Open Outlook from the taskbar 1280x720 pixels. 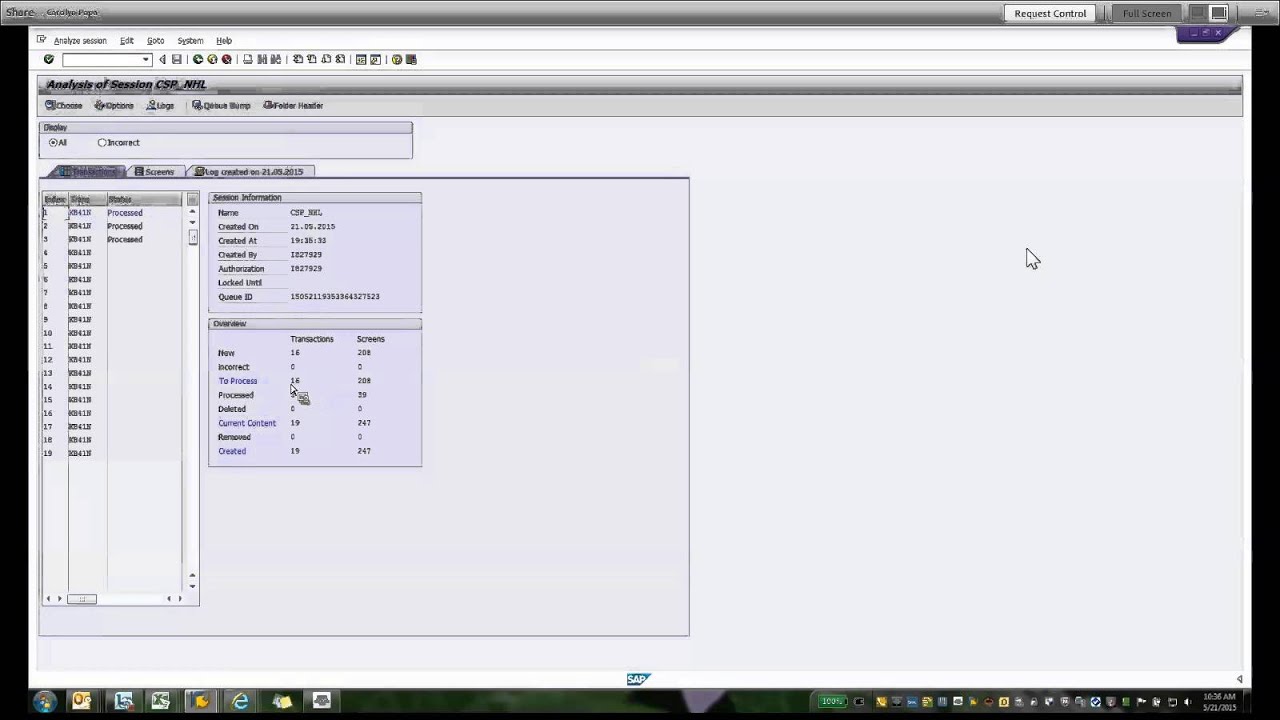pyautogui.click(x=82, y=702)
